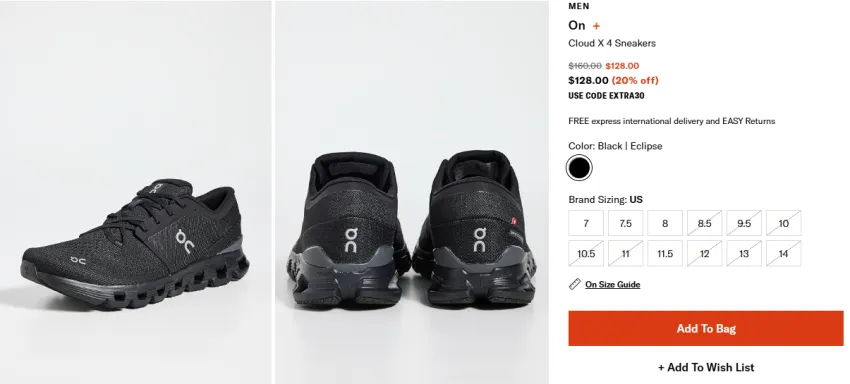The image size is (850, 384).
Task: Select crossed-out size 12
Action: pyautogui.click(x=705, y=254)
